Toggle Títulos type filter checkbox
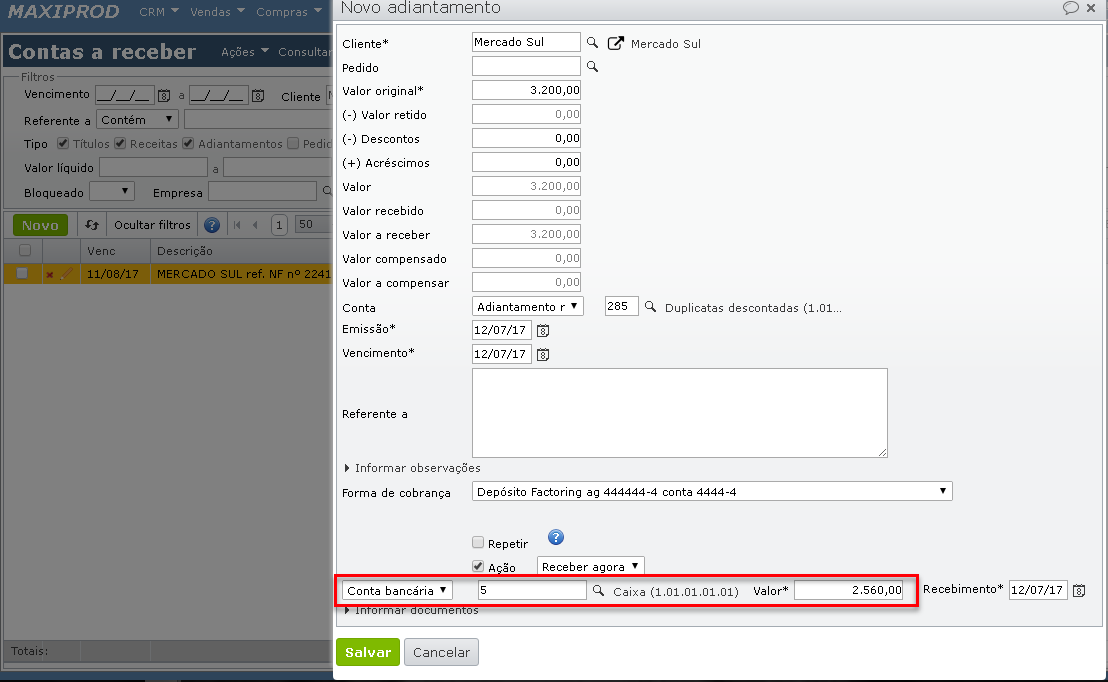Image resolution: width=1108 pixels, height=682 pixels. (63, 143)
